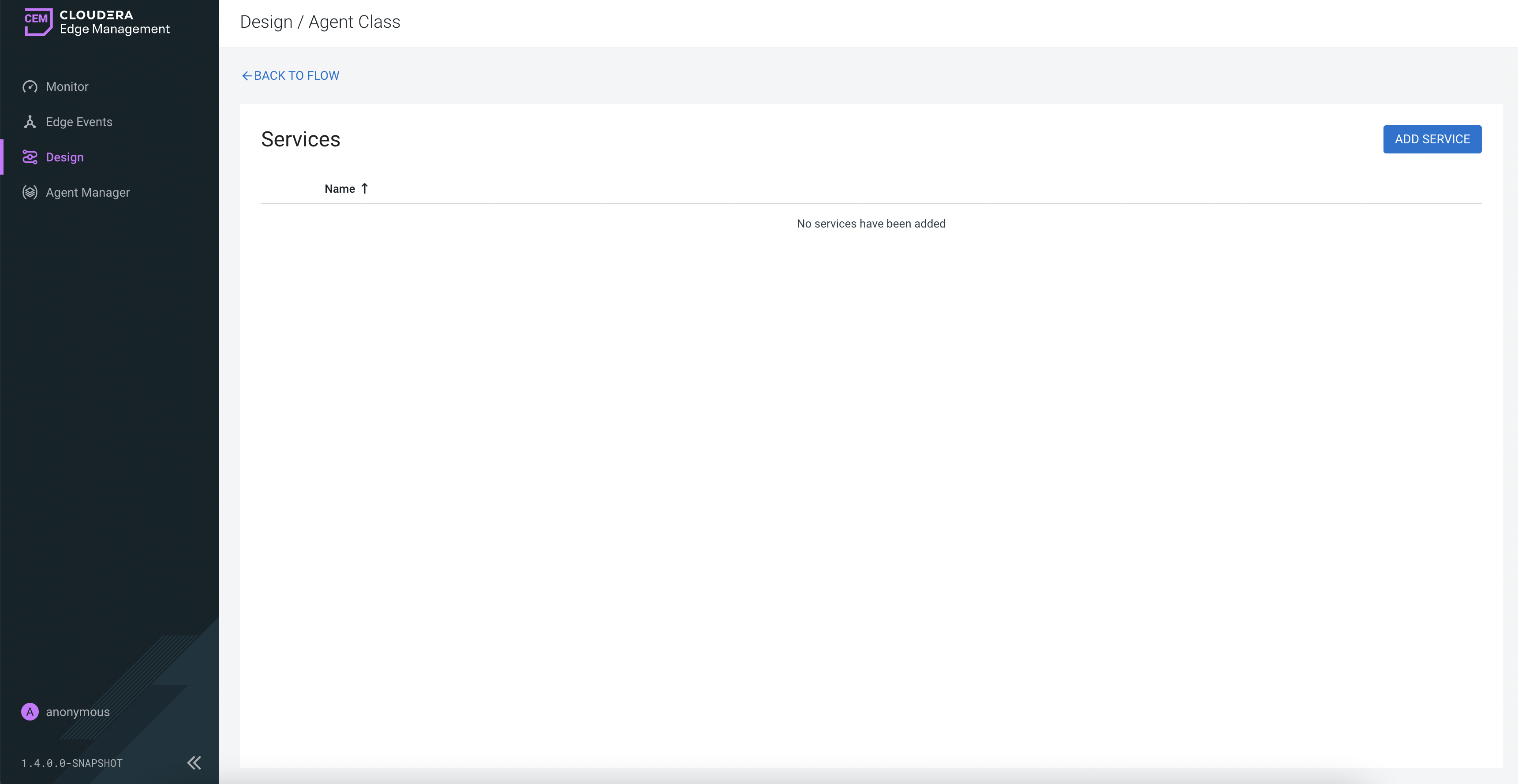Image resolution: width=1518 pixels, height=784 pixels.
Task: Click the Cloudera Edge Management title
Action: (114, 22)
